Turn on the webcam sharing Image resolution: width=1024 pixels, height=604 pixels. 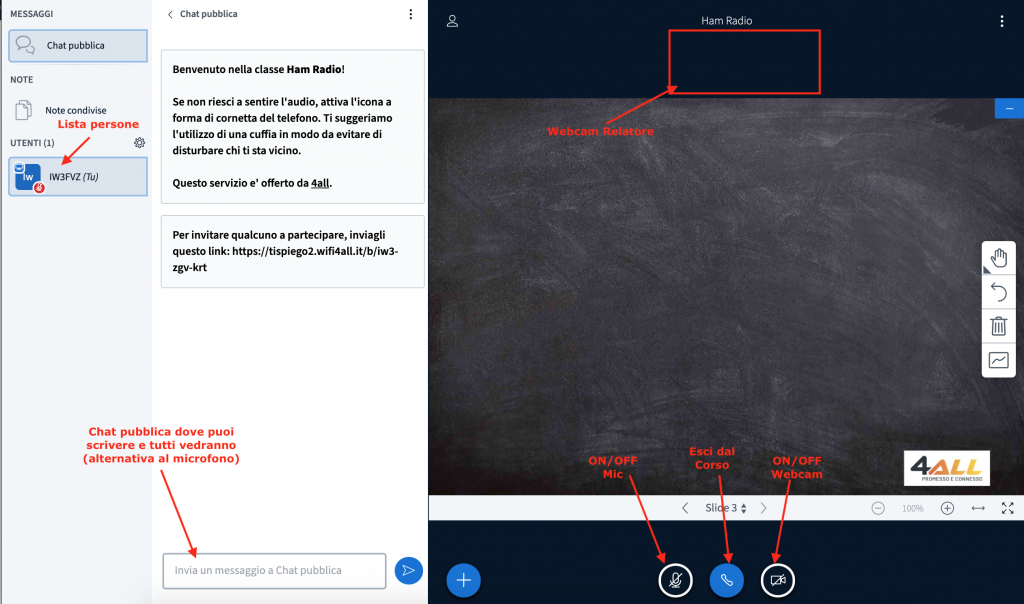[778, 580]
